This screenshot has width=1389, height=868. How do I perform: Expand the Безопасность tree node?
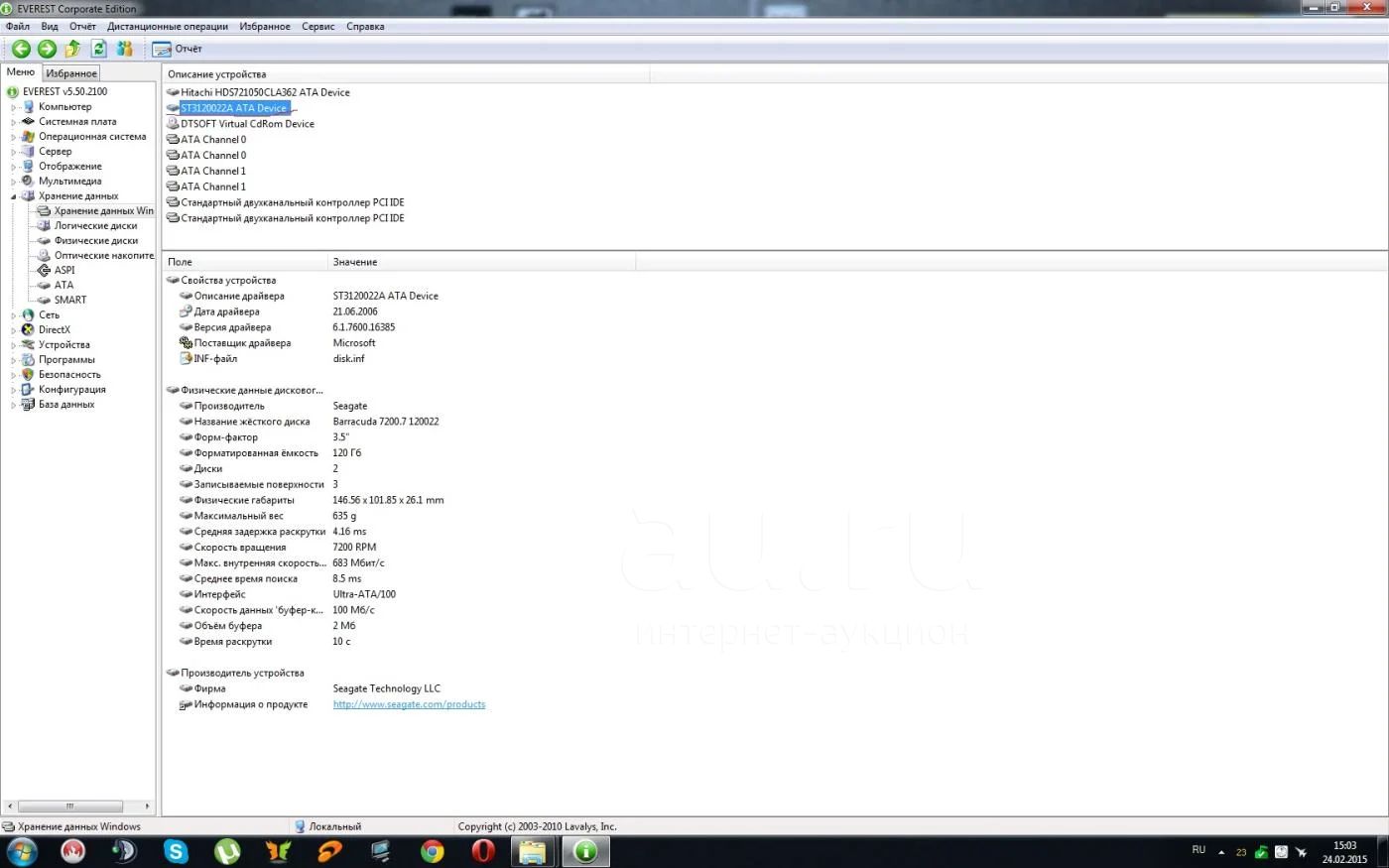tap(14, 375)
